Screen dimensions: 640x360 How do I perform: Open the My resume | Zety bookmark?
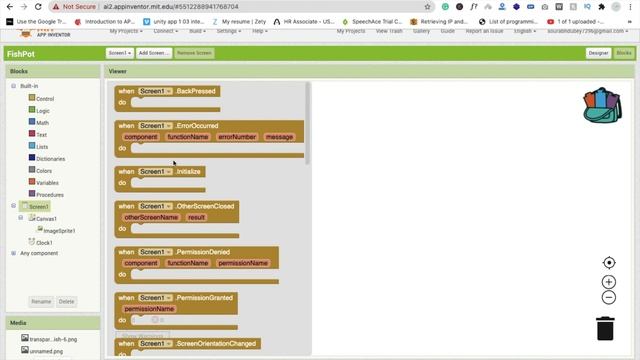[239, 22]
